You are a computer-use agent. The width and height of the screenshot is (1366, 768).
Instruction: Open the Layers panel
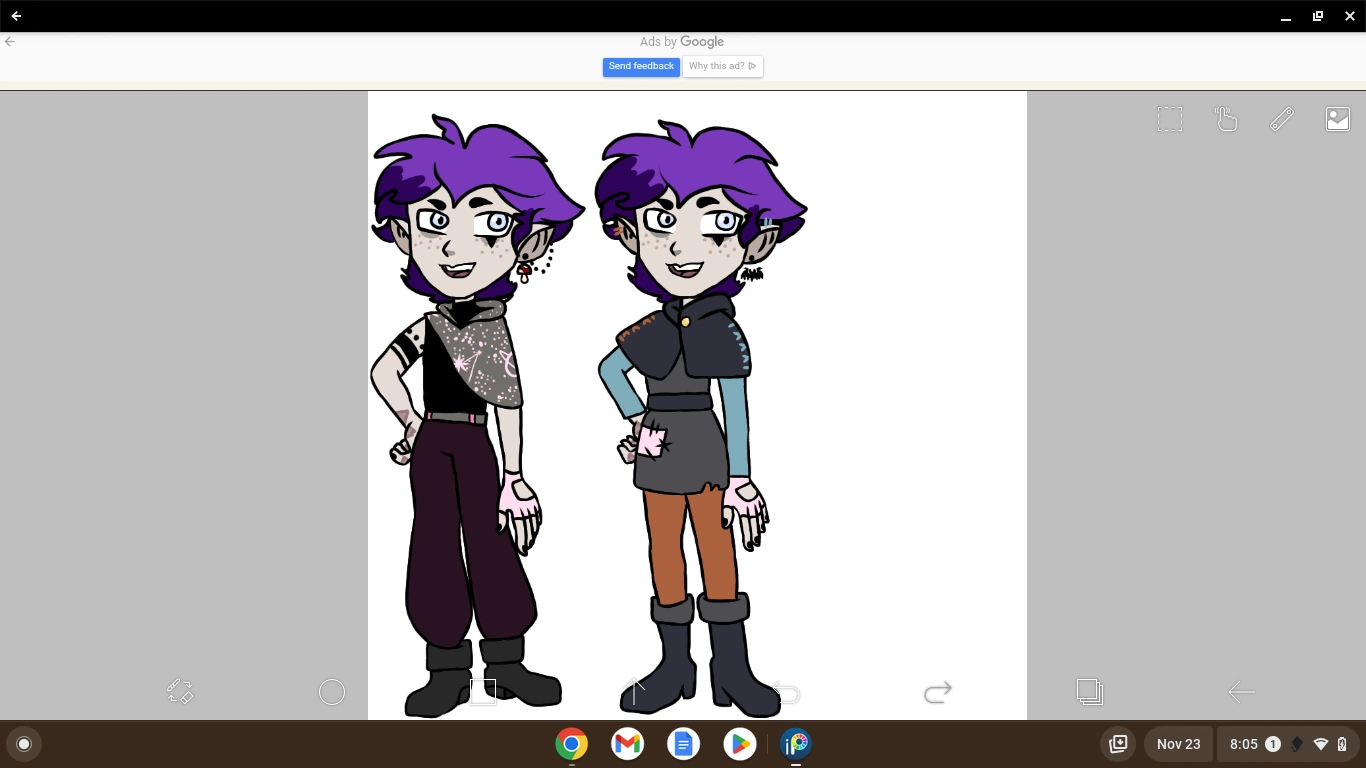(1089, 691)
